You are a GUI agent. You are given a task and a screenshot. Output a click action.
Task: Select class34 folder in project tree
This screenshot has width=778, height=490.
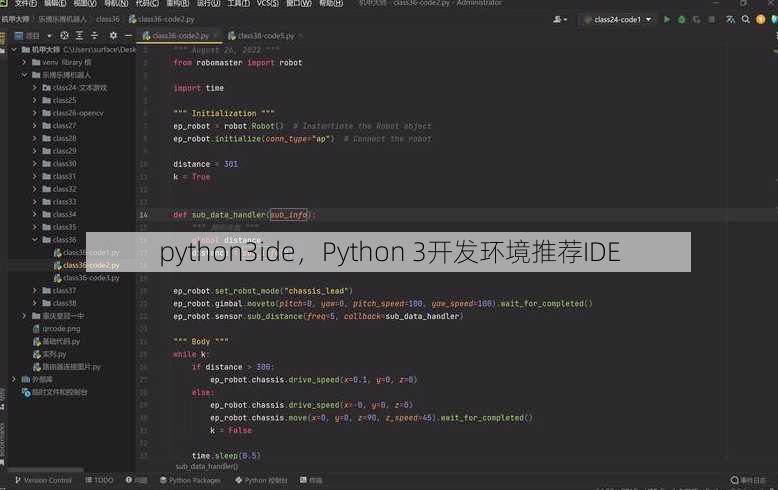[x=60, y=214]
